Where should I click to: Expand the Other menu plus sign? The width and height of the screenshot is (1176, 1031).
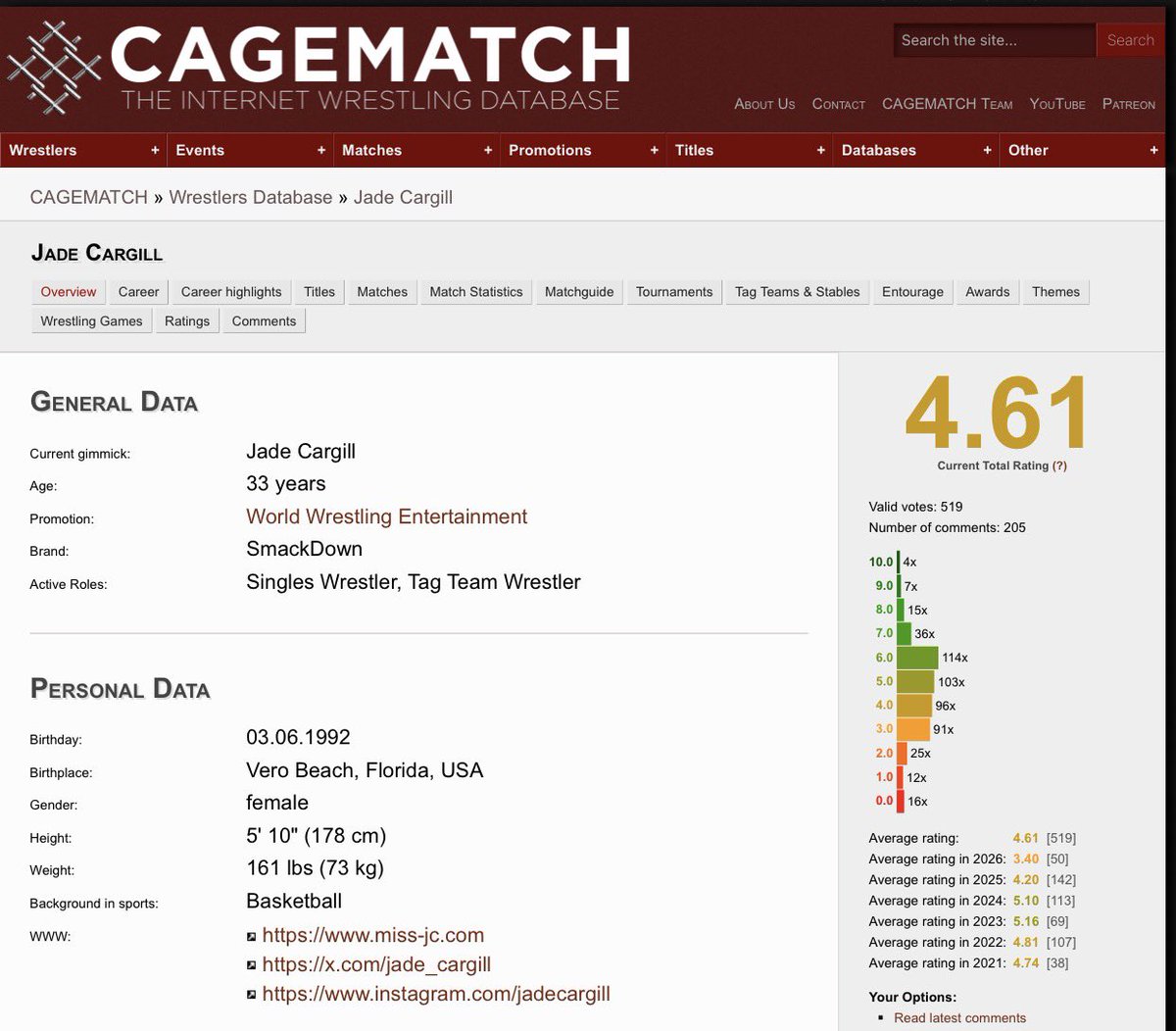click(x=1154, y=150)
